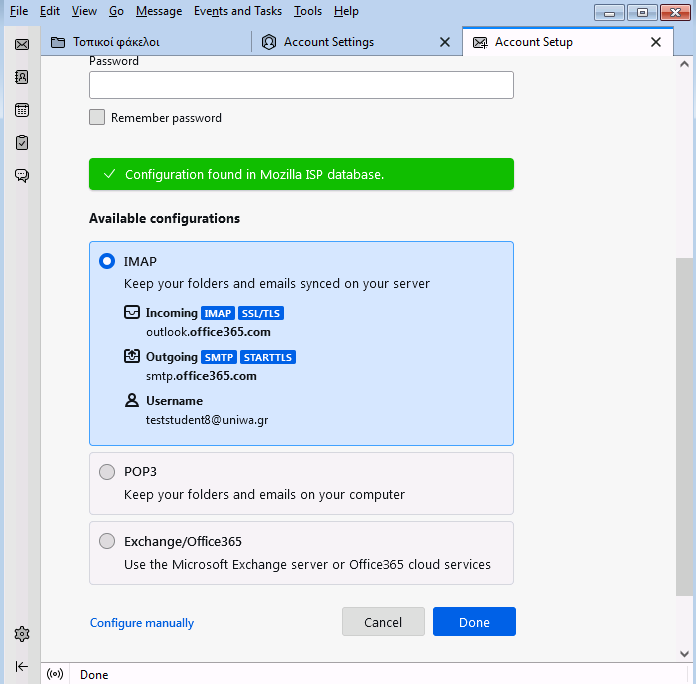696x684 pixels.
Task: Click the Incoming server tray icon
Action: click(x=132, y=312)
